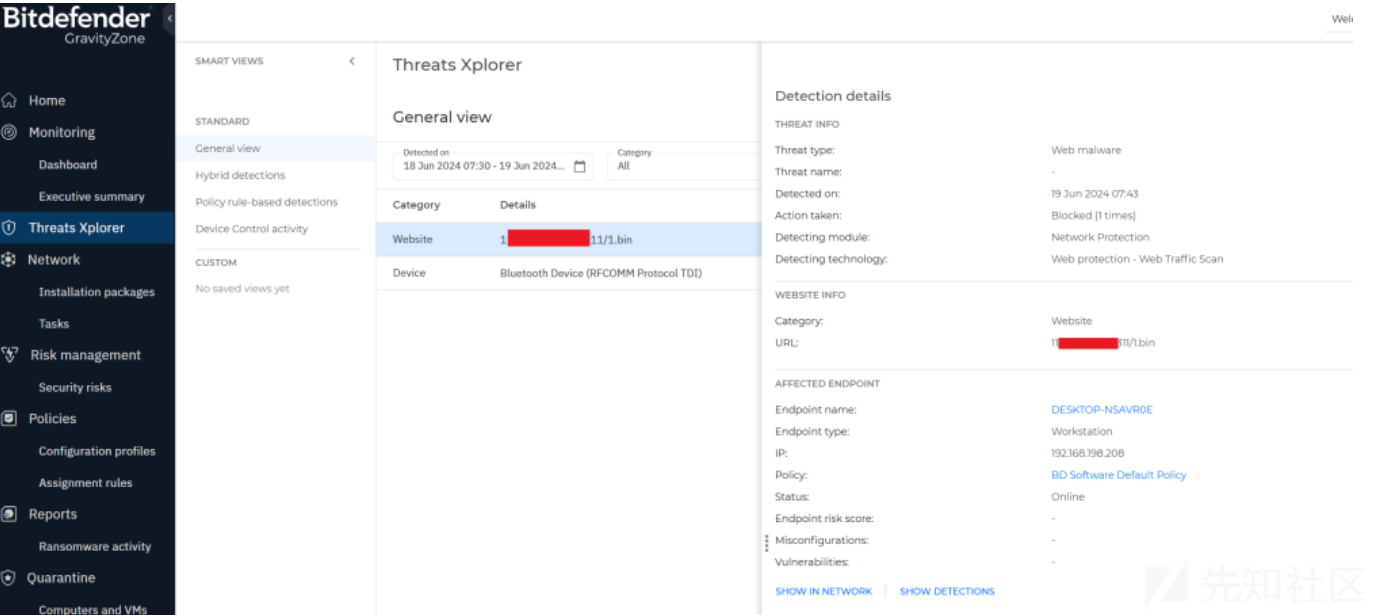Click the Bitdefender GravityZone logo
1385x615 pixels.
point(77,25)
